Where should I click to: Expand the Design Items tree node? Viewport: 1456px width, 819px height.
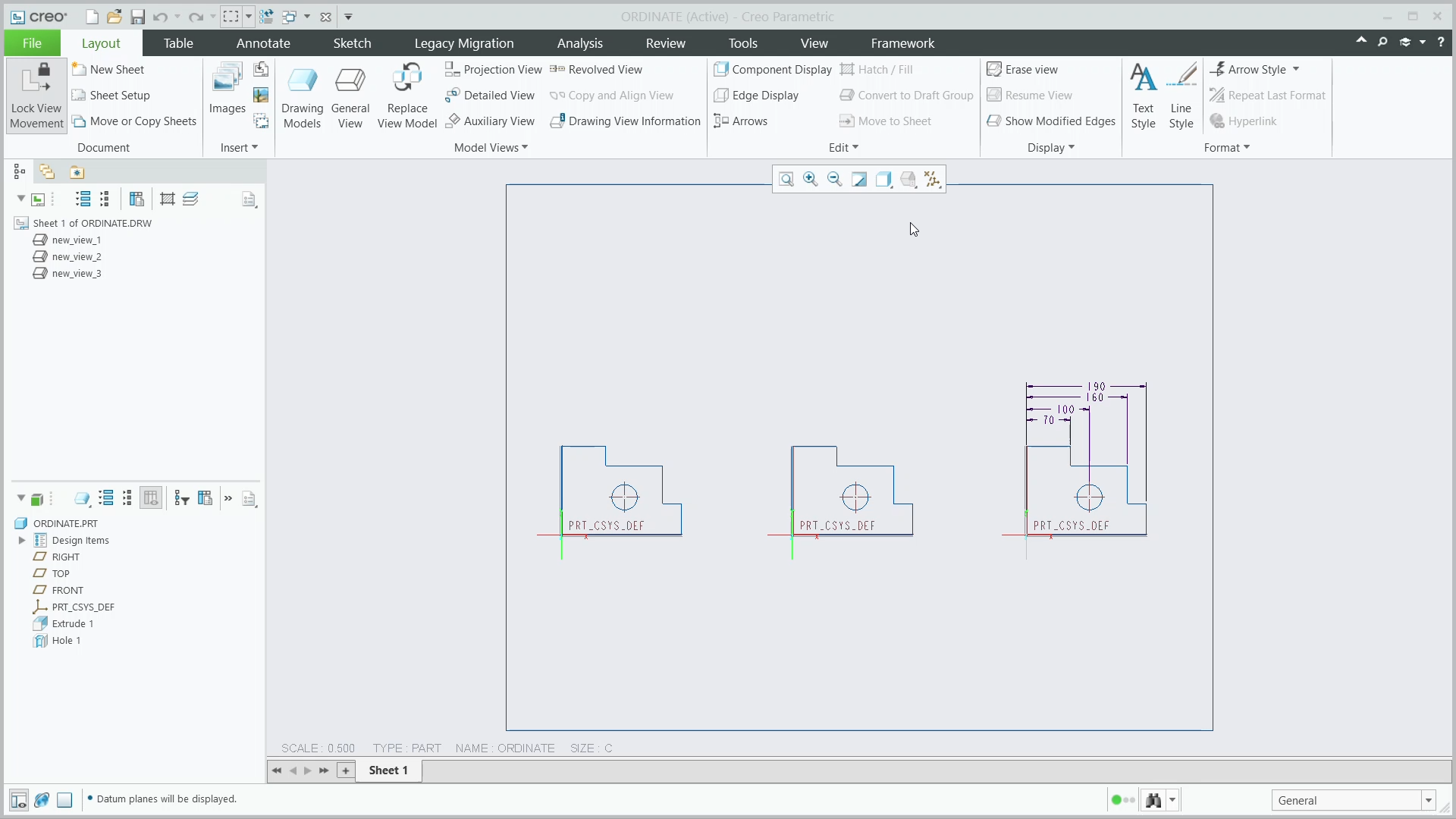[x=21, y=540]
